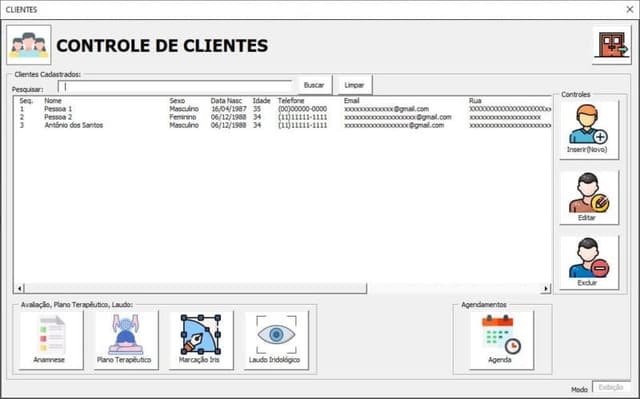Click the Exibição mode button
Viewport: 640px width, 399px height.
click(611, 387)
